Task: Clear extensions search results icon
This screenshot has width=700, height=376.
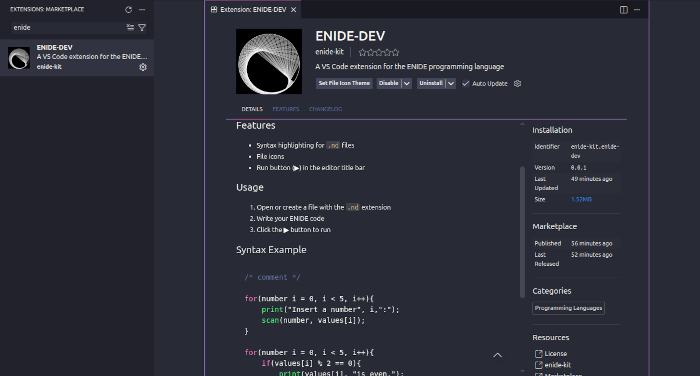Action: tap(130, 27)
